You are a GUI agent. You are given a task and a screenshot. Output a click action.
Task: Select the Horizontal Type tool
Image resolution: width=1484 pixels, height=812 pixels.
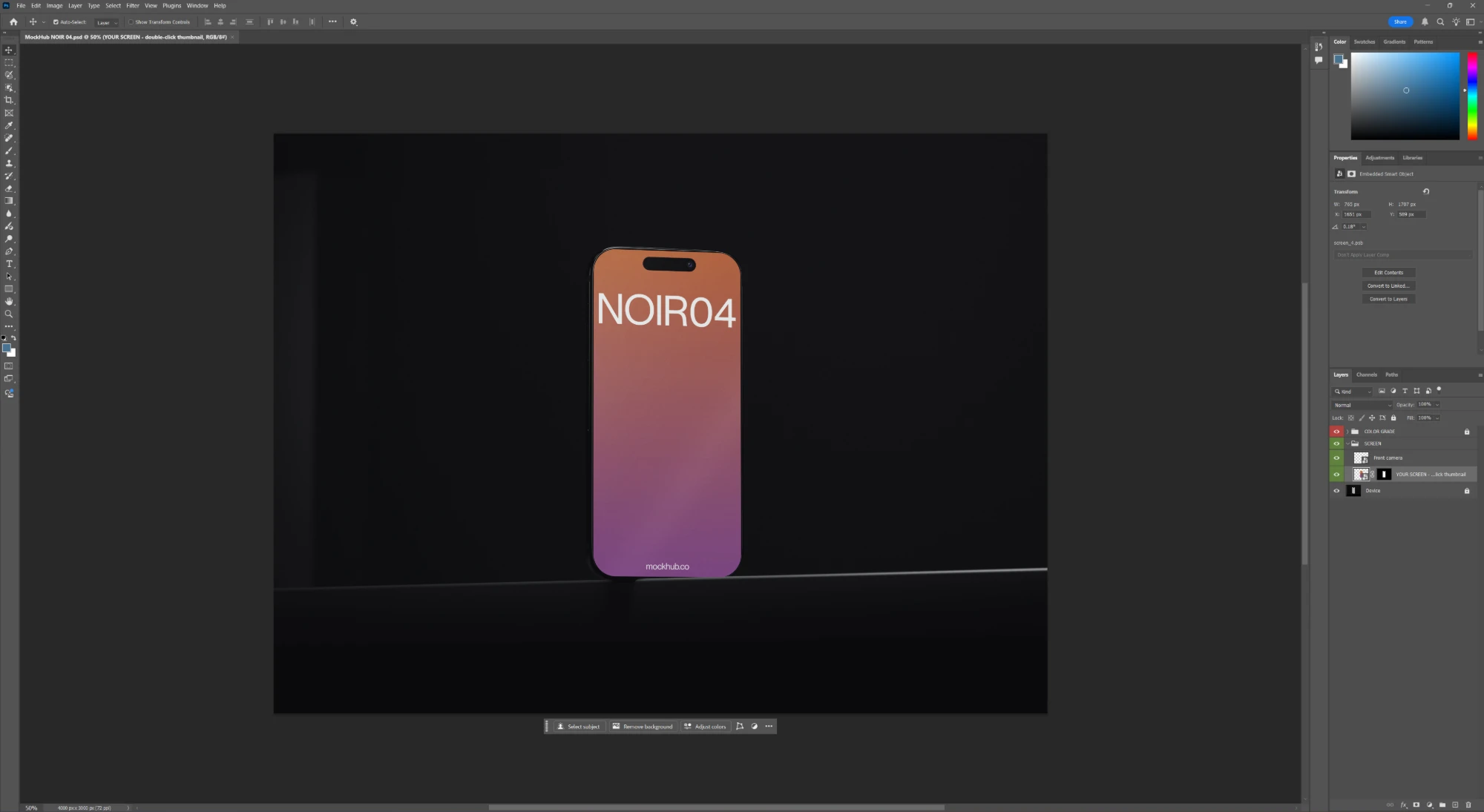pyautogui.click(x=9, y=264)
